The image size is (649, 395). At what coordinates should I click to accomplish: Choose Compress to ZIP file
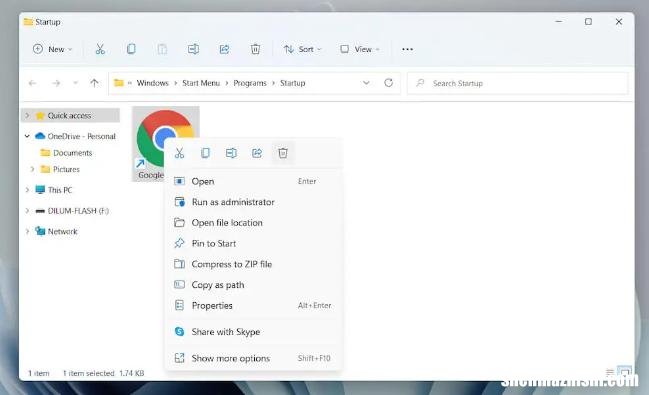pos(253,264)
